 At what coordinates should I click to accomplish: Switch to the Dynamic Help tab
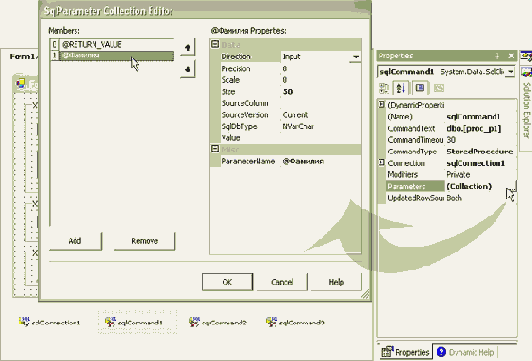[x=466, y=353]
